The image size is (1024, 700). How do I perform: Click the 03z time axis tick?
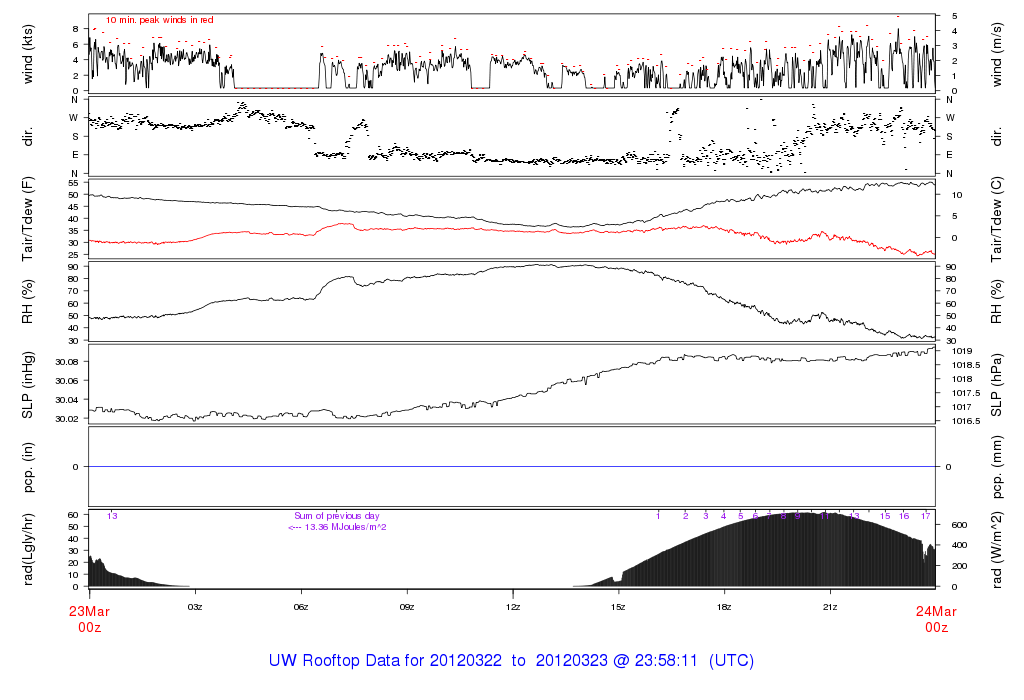point(195,607)
